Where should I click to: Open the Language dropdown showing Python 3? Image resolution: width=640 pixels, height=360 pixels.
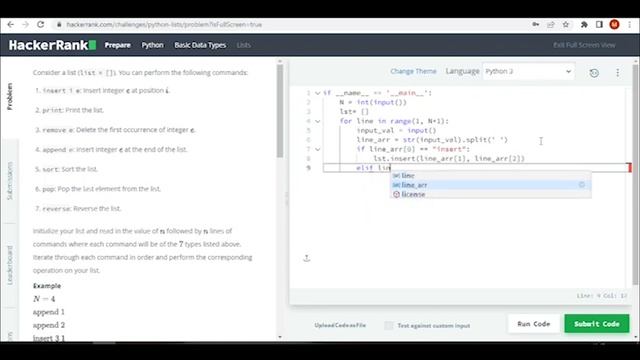529,71
